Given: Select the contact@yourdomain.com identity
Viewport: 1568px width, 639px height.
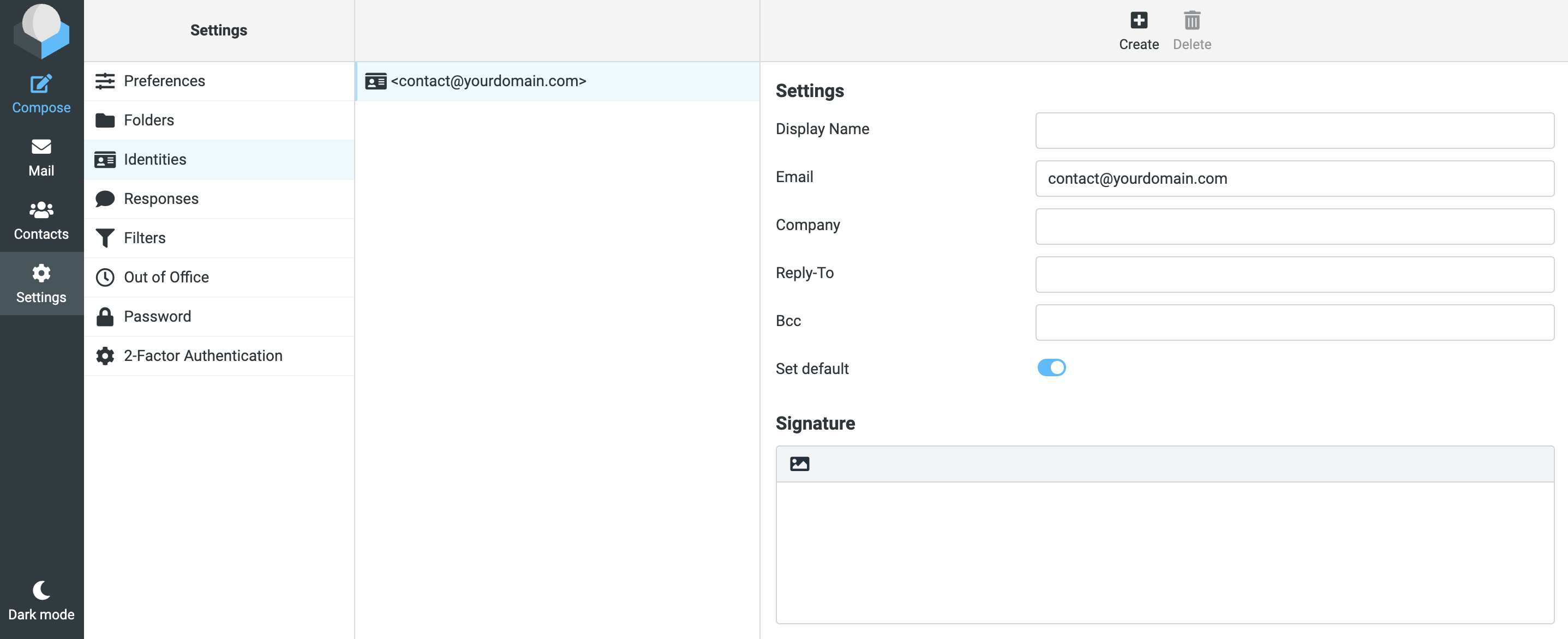Looking at the screenshot, I should (488, 81).
